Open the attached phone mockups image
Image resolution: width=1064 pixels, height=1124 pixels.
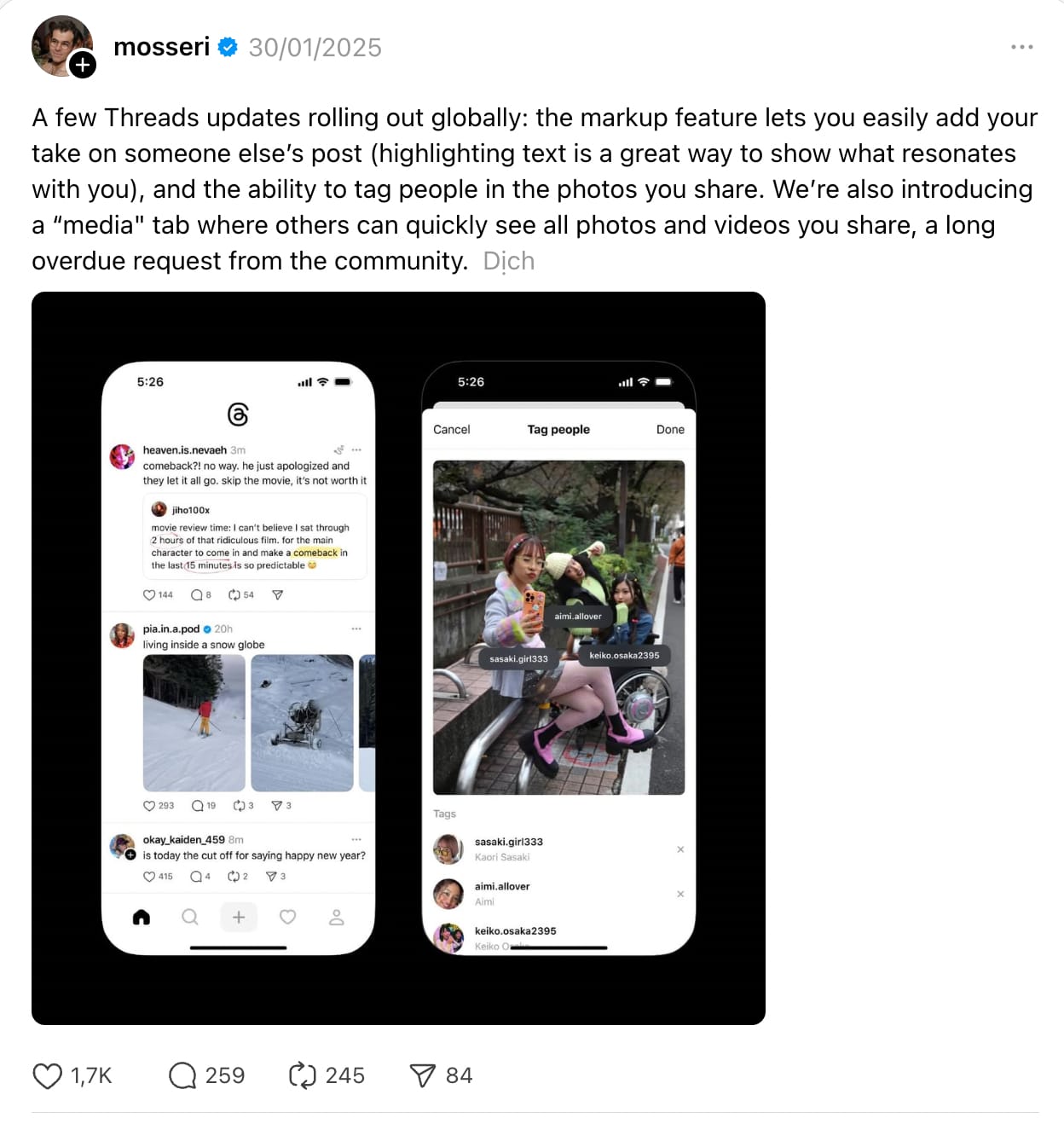tap(398, 658)
